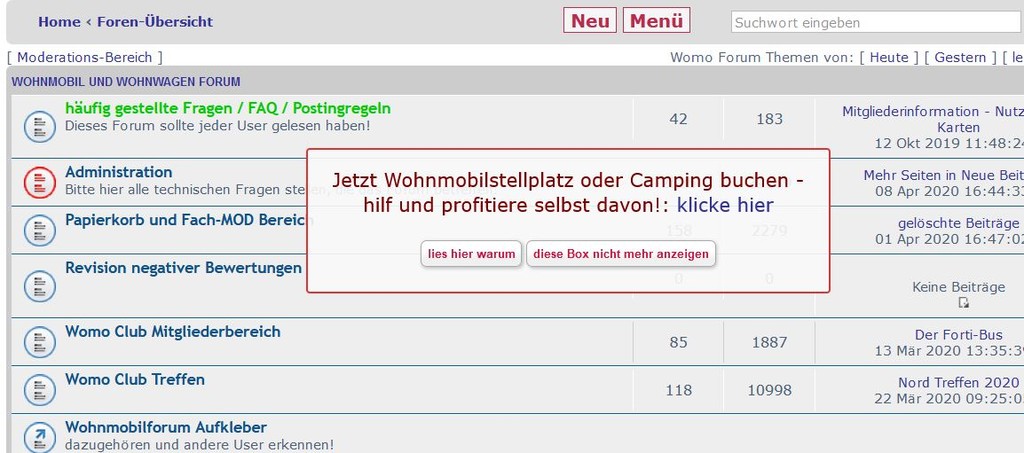
Task: Click the Revision negativer Bewertungen forum icon
Action: click(x=40, y=285)
